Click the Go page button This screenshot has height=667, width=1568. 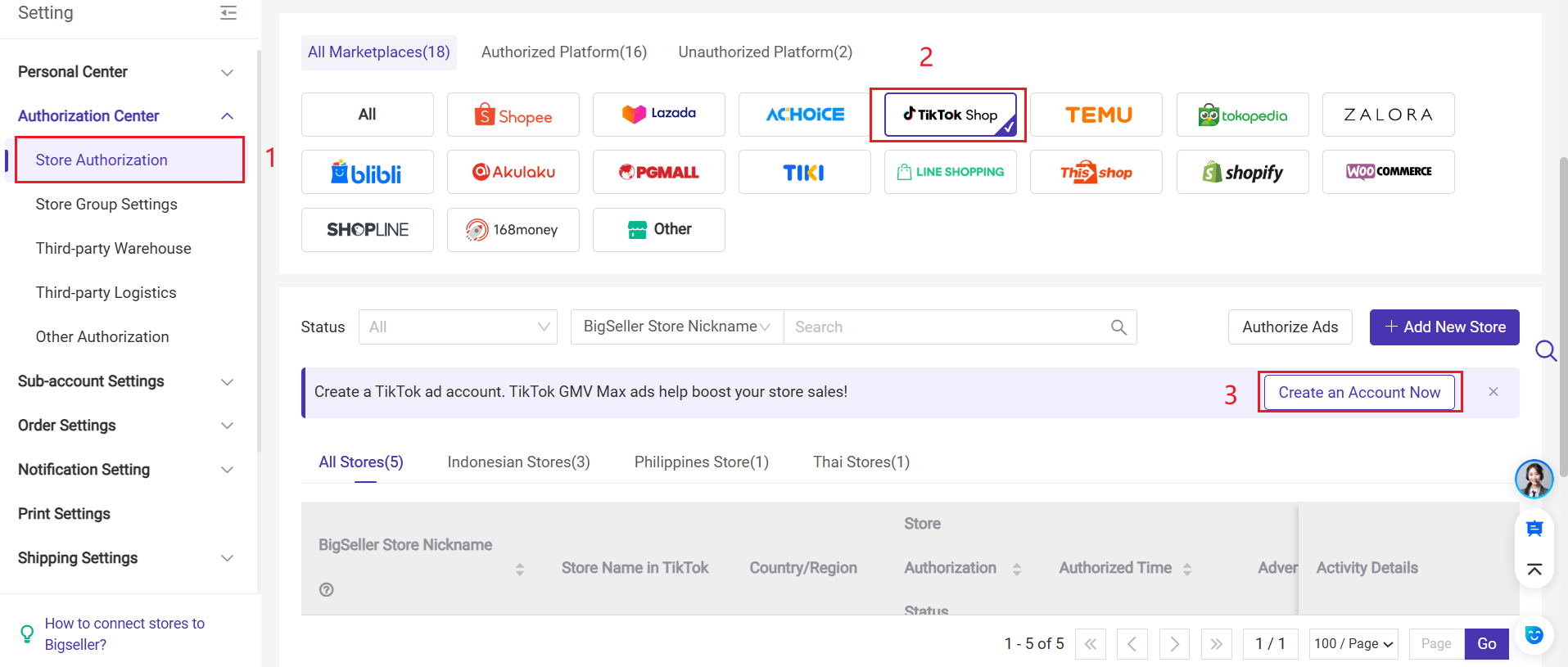coord(1487,644)
